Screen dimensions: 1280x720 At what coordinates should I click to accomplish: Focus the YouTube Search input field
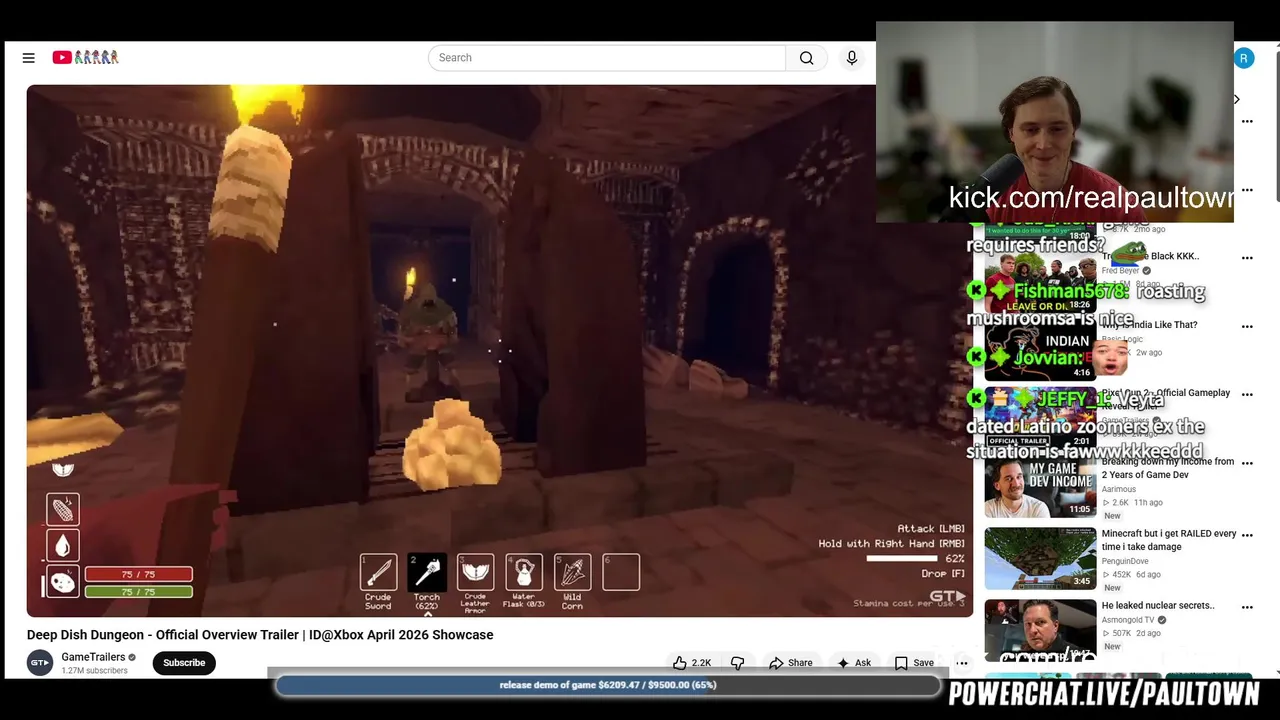click(x=607, y=58)
